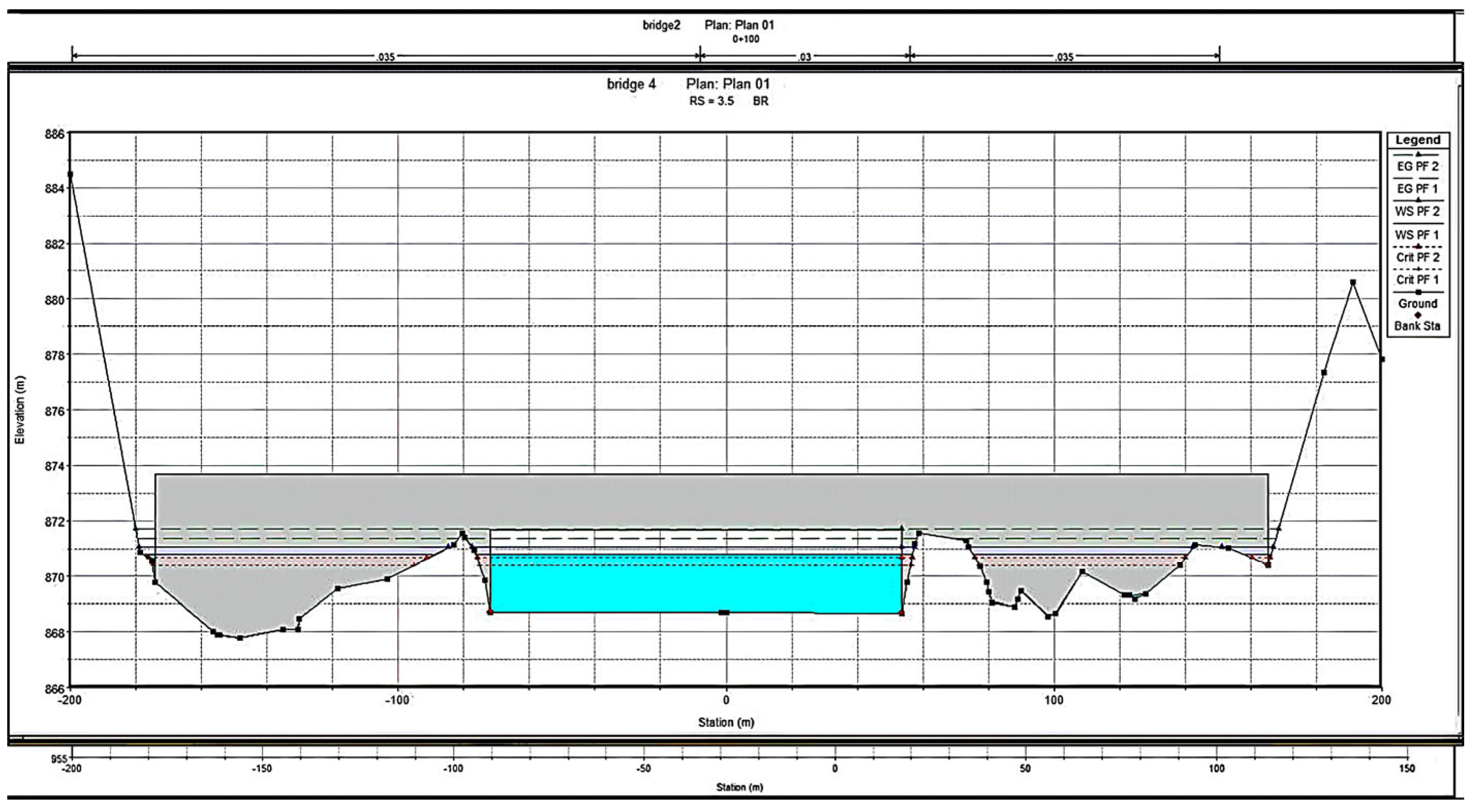Viewport: 1474px width, 812px height.
Task: Select WS PF 2 in the legend
Action: point(1417,211)
